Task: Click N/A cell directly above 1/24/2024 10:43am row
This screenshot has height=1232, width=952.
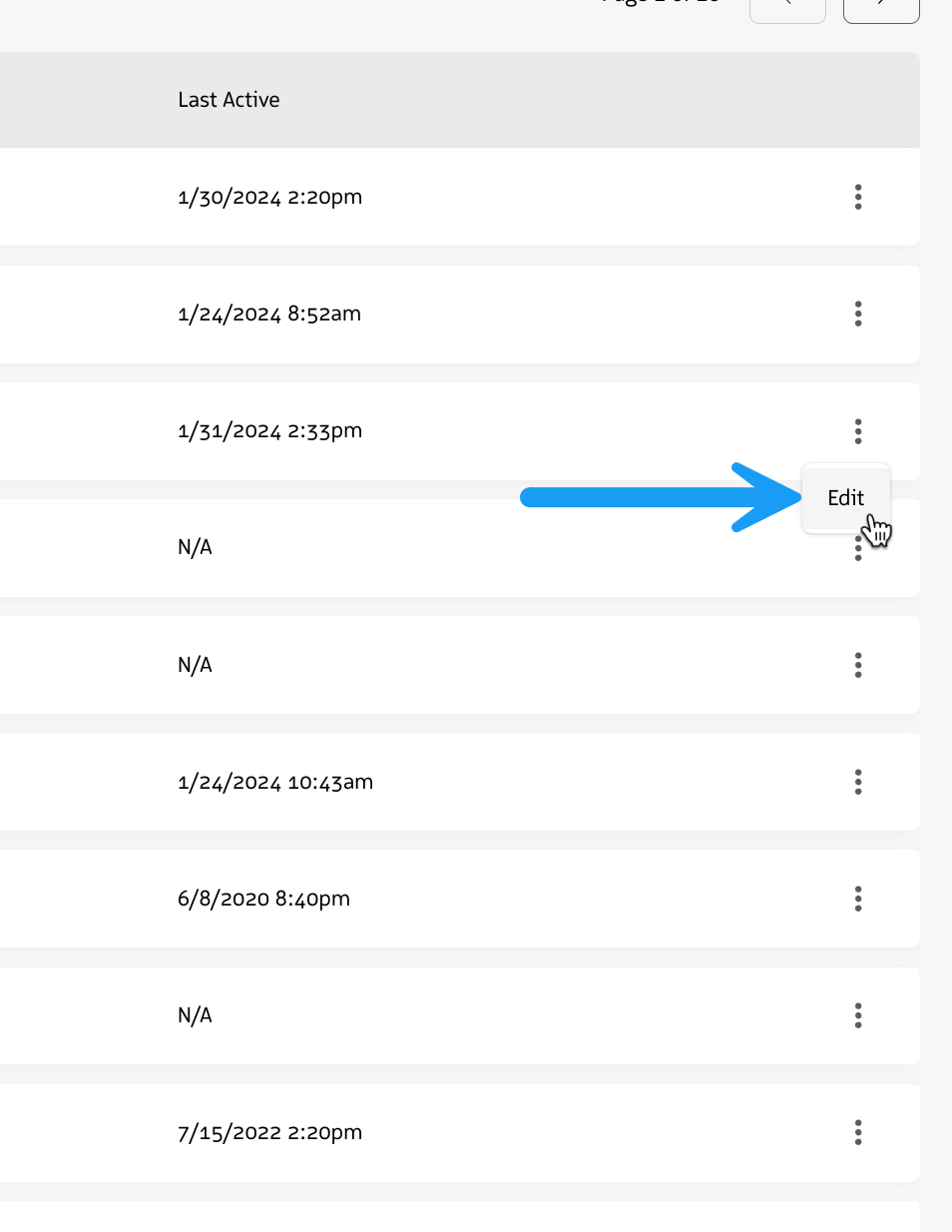Action: 195,665
